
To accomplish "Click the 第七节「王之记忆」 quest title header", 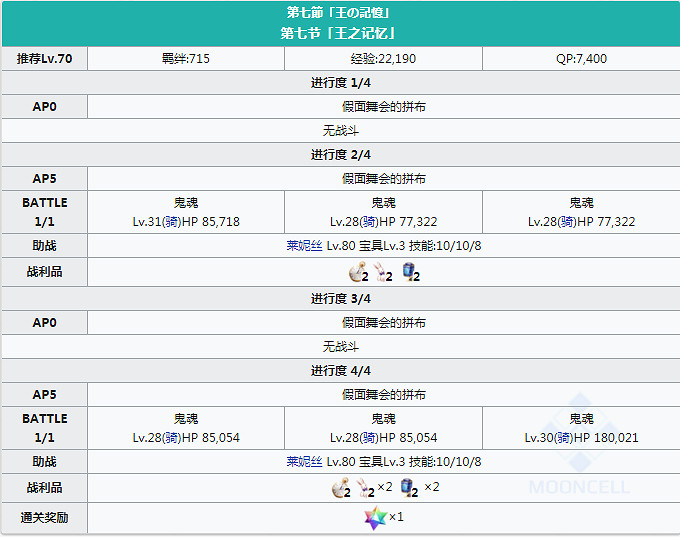I will point(339,33).
